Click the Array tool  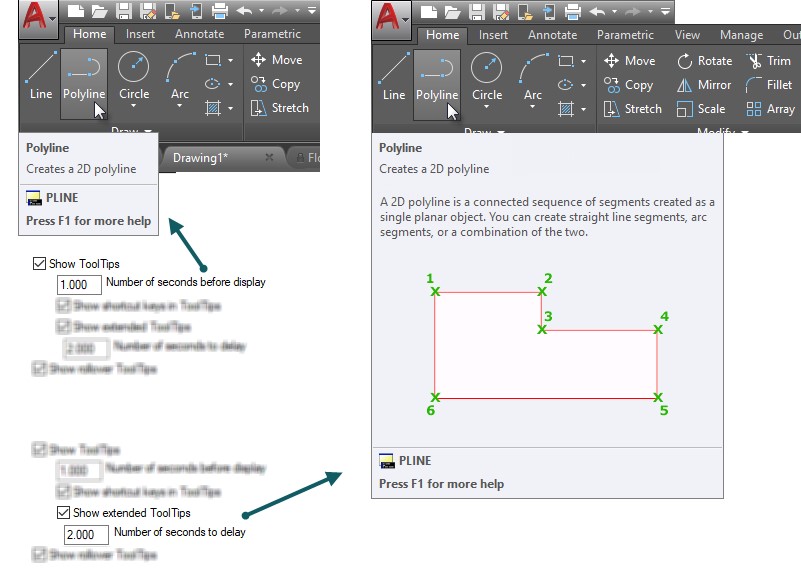pyautogui.click(x=770, y=109)
